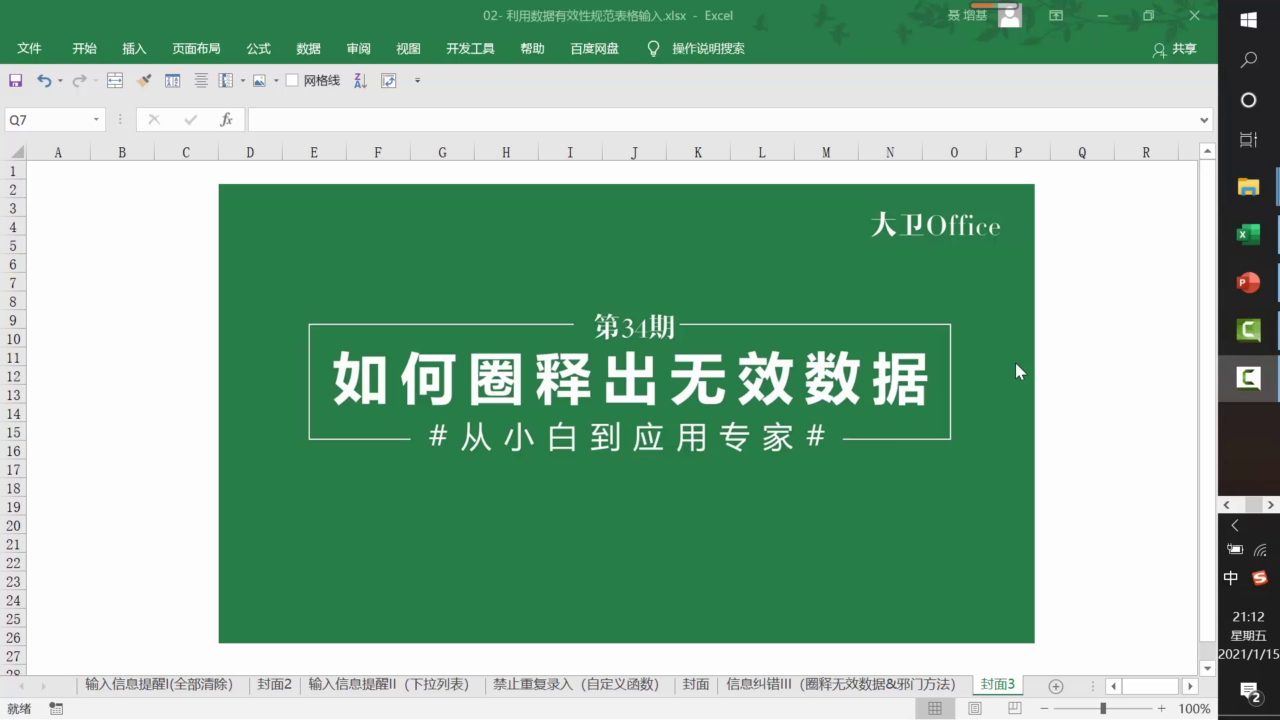Click the Select All corner triangle
Image resolution: width=1280 pixels, height=720 pixels.
coord(16,152)
